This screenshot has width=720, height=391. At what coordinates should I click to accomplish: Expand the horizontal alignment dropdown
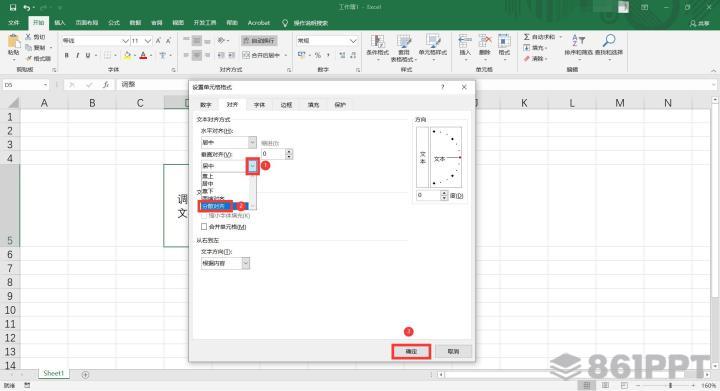tap(252, 142)
